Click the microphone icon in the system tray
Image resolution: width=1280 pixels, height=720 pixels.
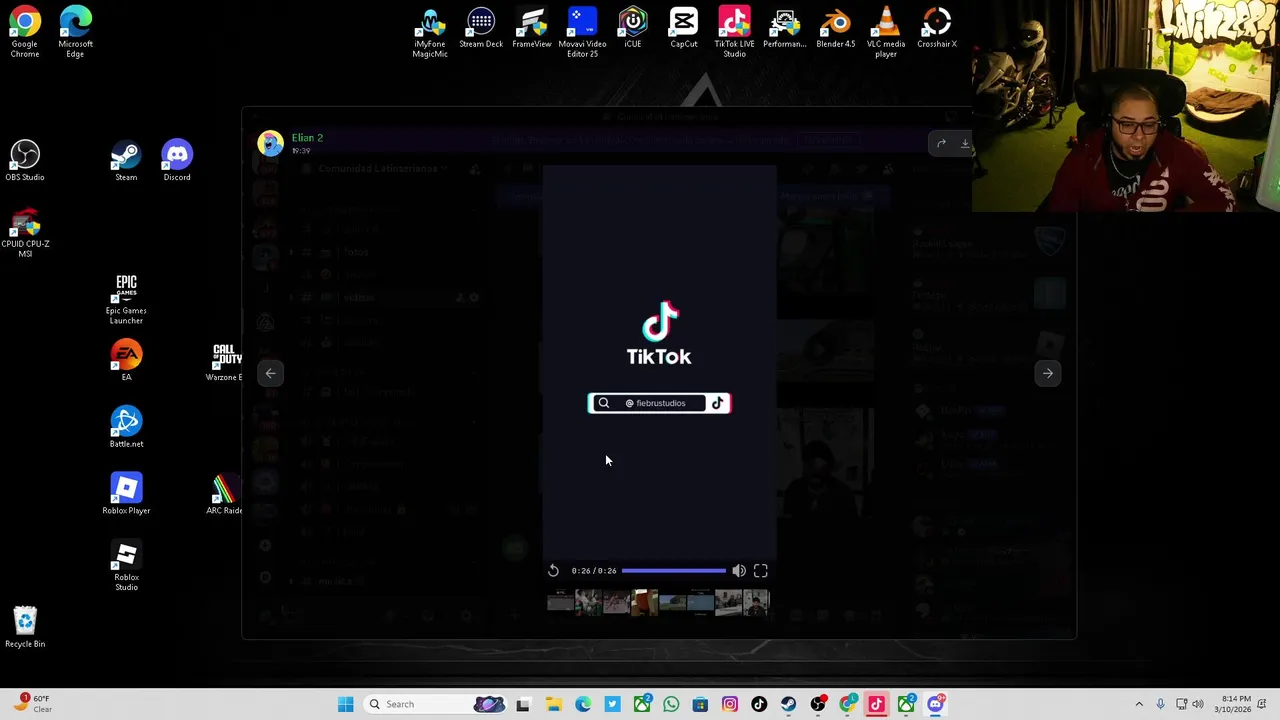tap(1160, 704)
